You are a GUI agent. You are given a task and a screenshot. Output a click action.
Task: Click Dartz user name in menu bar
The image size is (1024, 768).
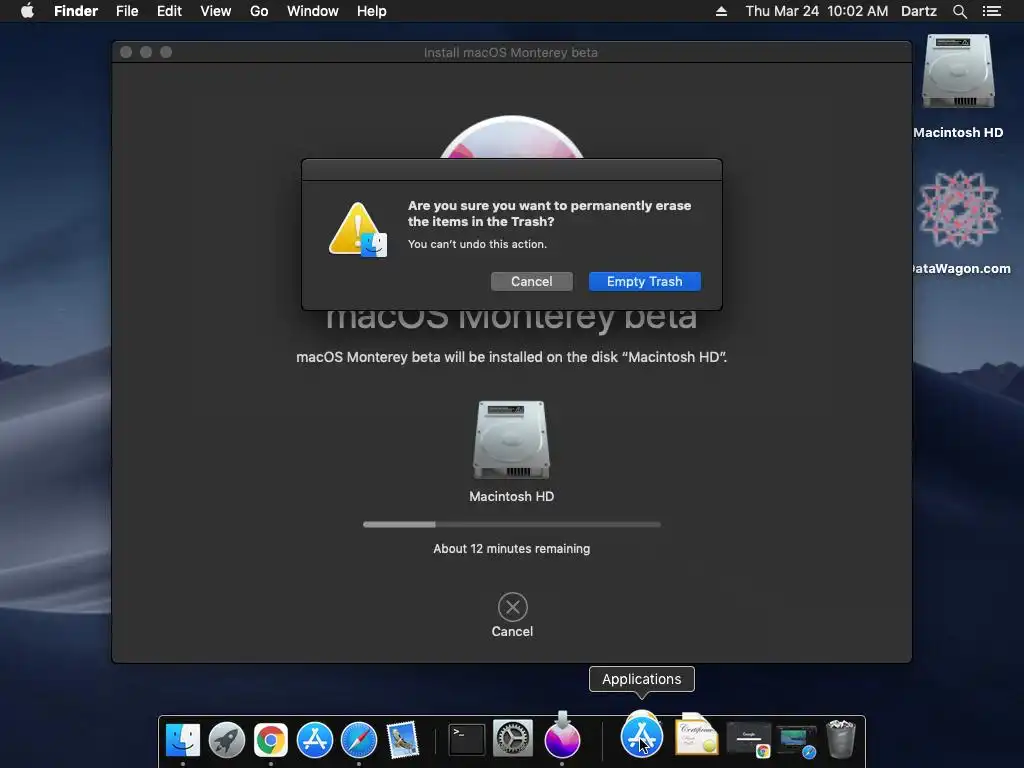pos(919,11)
